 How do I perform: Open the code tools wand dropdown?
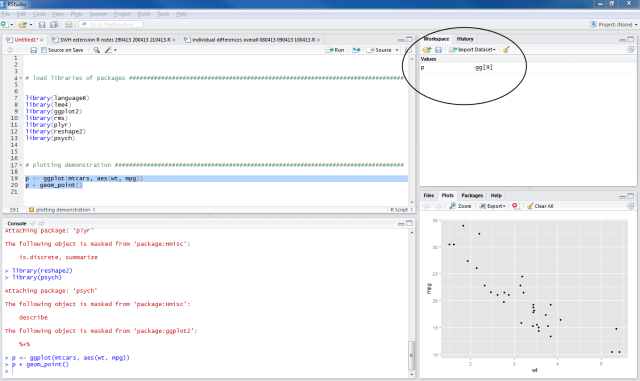(110, 50)
